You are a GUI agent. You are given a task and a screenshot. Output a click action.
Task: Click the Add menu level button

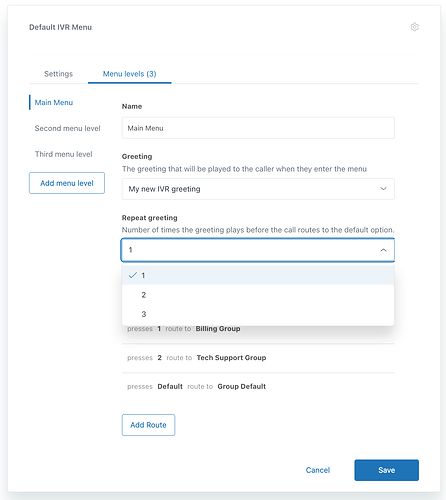(x=67, y=183)
